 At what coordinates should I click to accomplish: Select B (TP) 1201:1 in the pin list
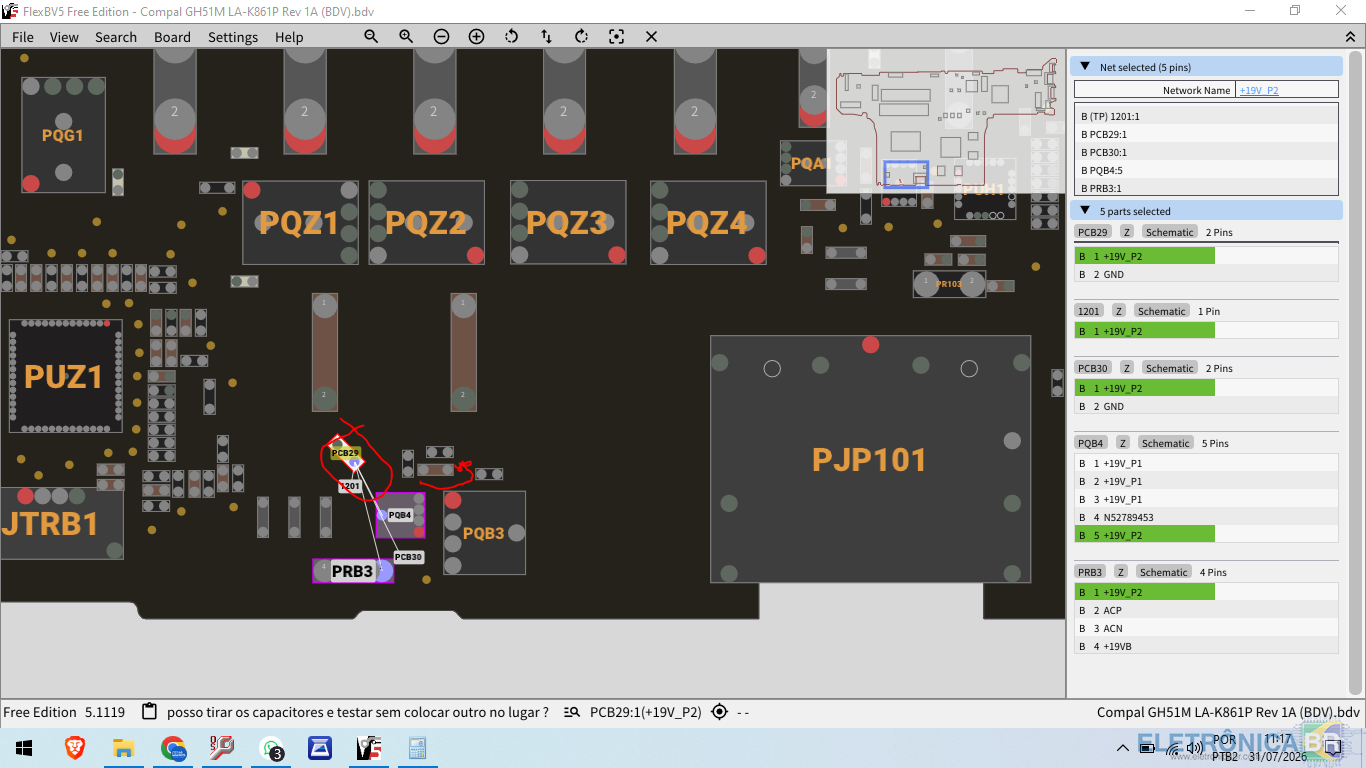(1206, 116)
